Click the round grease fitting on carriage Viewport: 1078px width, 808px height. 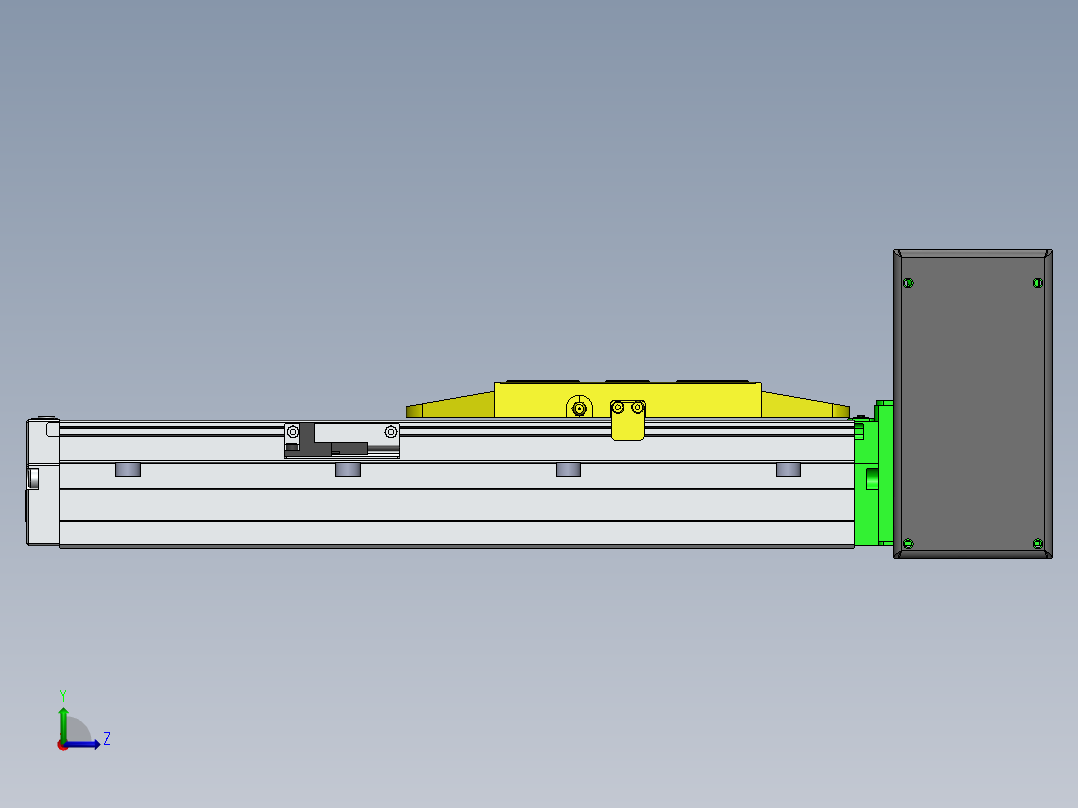pos(579,408)
